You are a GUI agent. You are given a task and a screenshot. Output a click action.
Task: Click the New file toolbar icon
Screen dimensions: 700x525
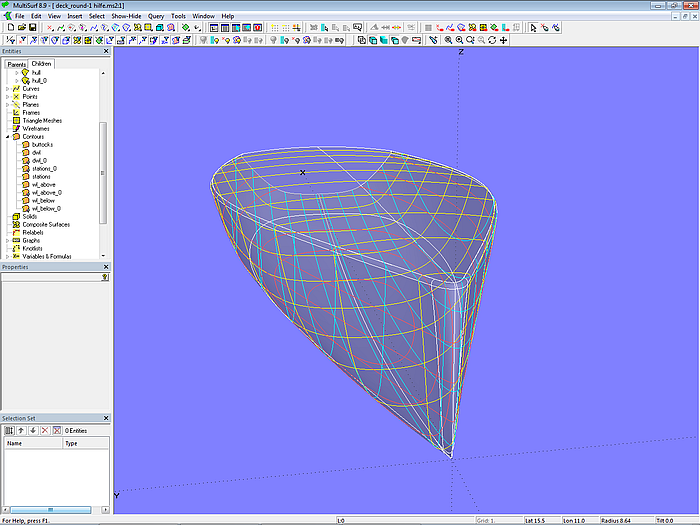[x=10, y=28]
